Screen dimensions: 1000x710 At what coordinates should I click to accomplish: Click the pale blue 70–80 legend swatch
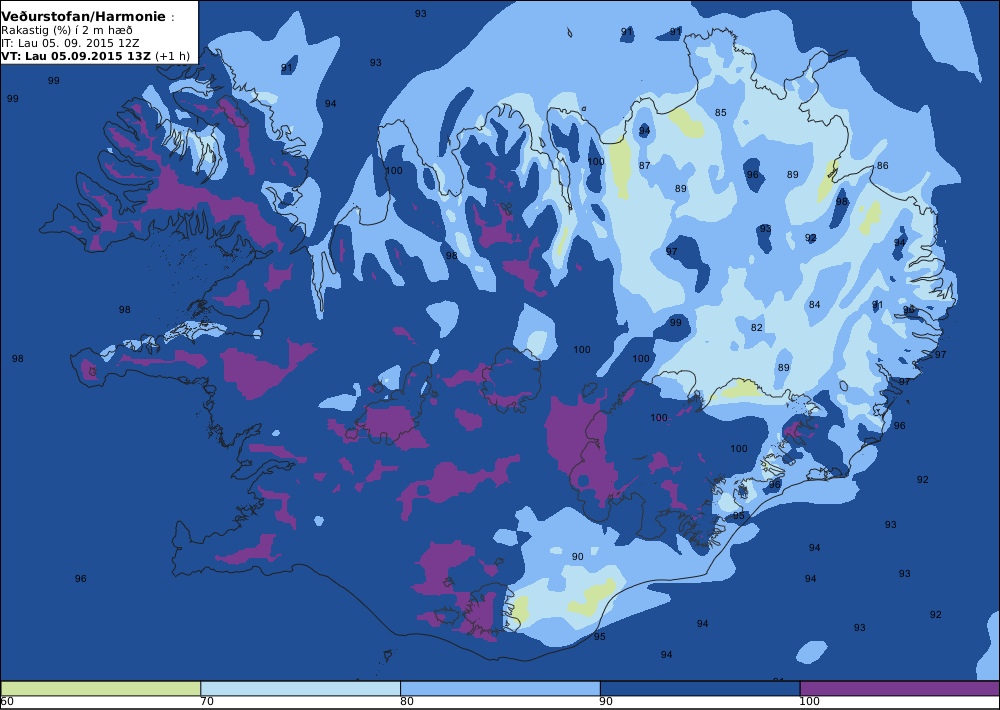pyautogui.click(x=300, y=688)
